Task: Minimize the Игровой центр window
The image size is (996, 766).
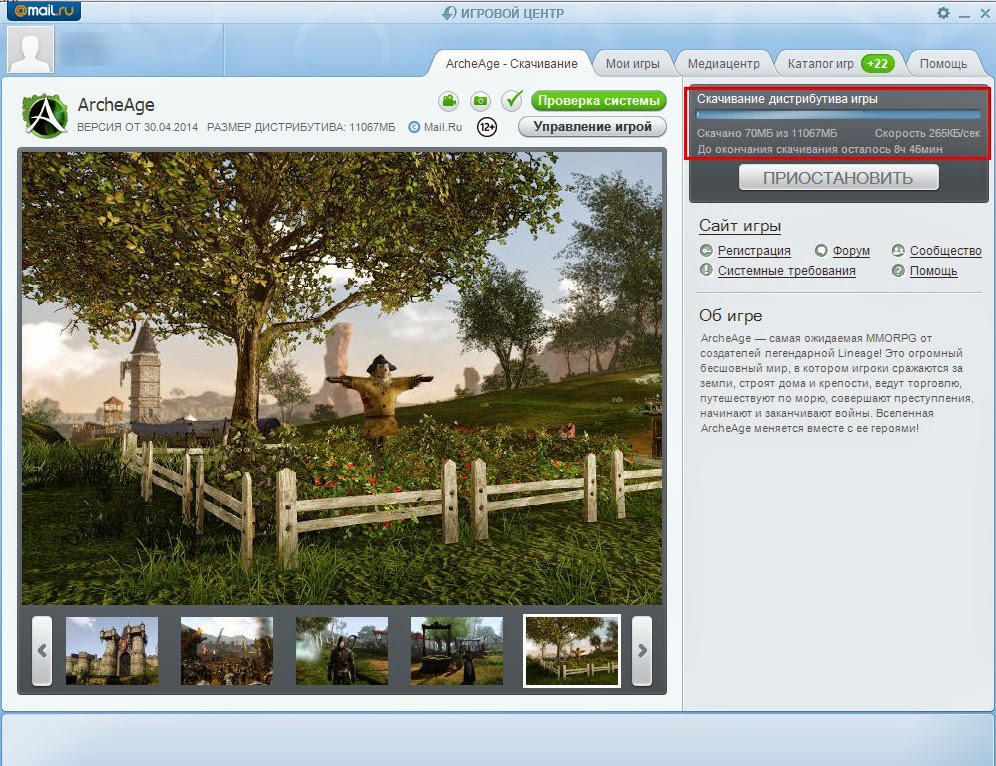Action: click(964, 14)
